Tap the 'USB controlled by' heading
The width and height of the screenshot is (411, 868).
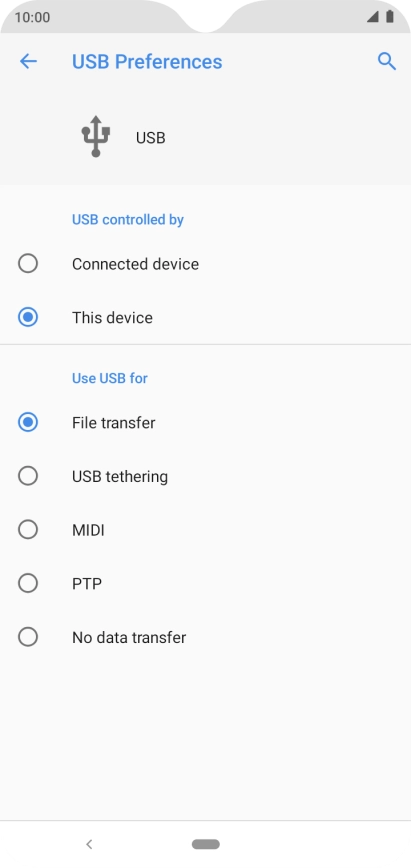pyautogui.click(x=128, y=220)
